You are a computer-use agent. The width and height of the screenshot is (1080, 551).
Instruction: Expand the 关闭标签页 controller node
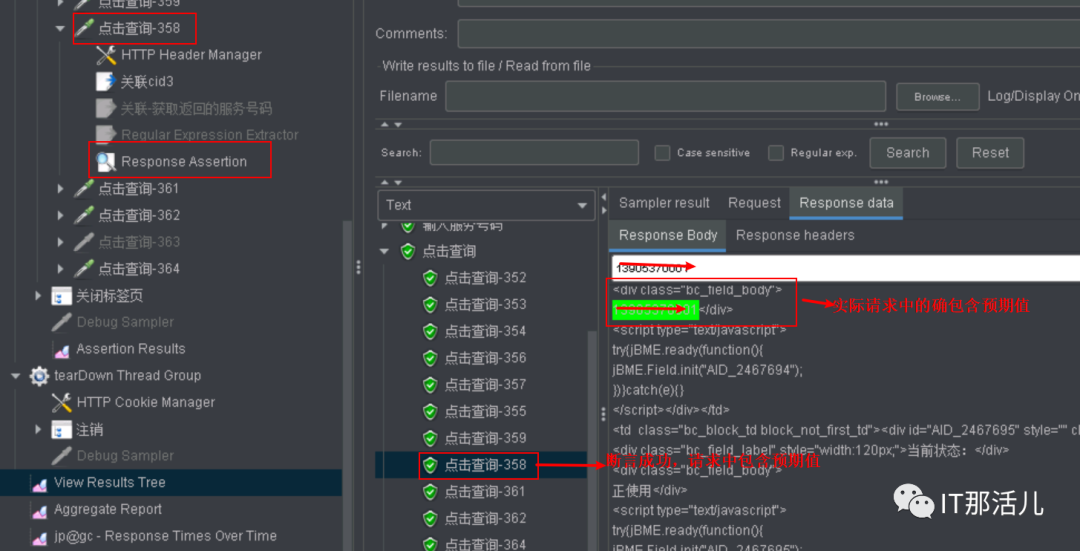39,296
